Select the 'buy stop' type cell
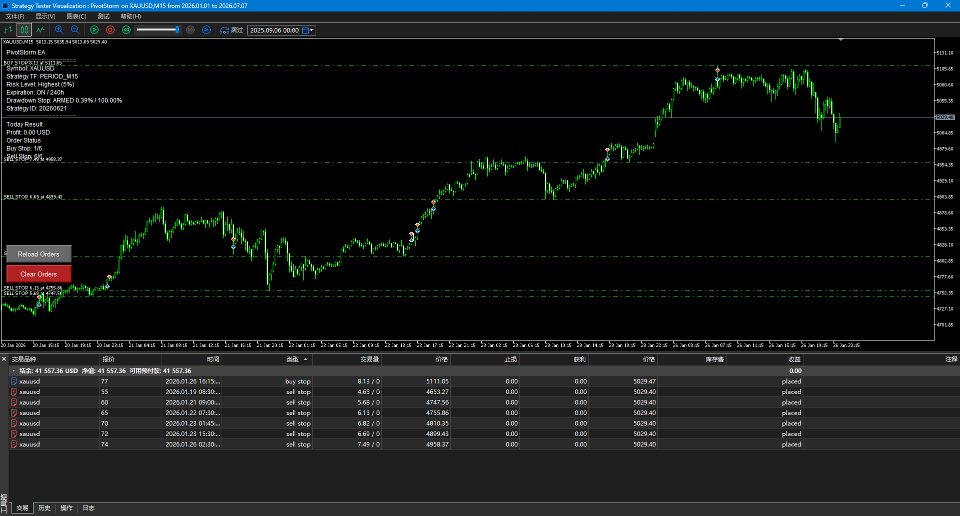960x516 pixels. click(x=298, y=381)
